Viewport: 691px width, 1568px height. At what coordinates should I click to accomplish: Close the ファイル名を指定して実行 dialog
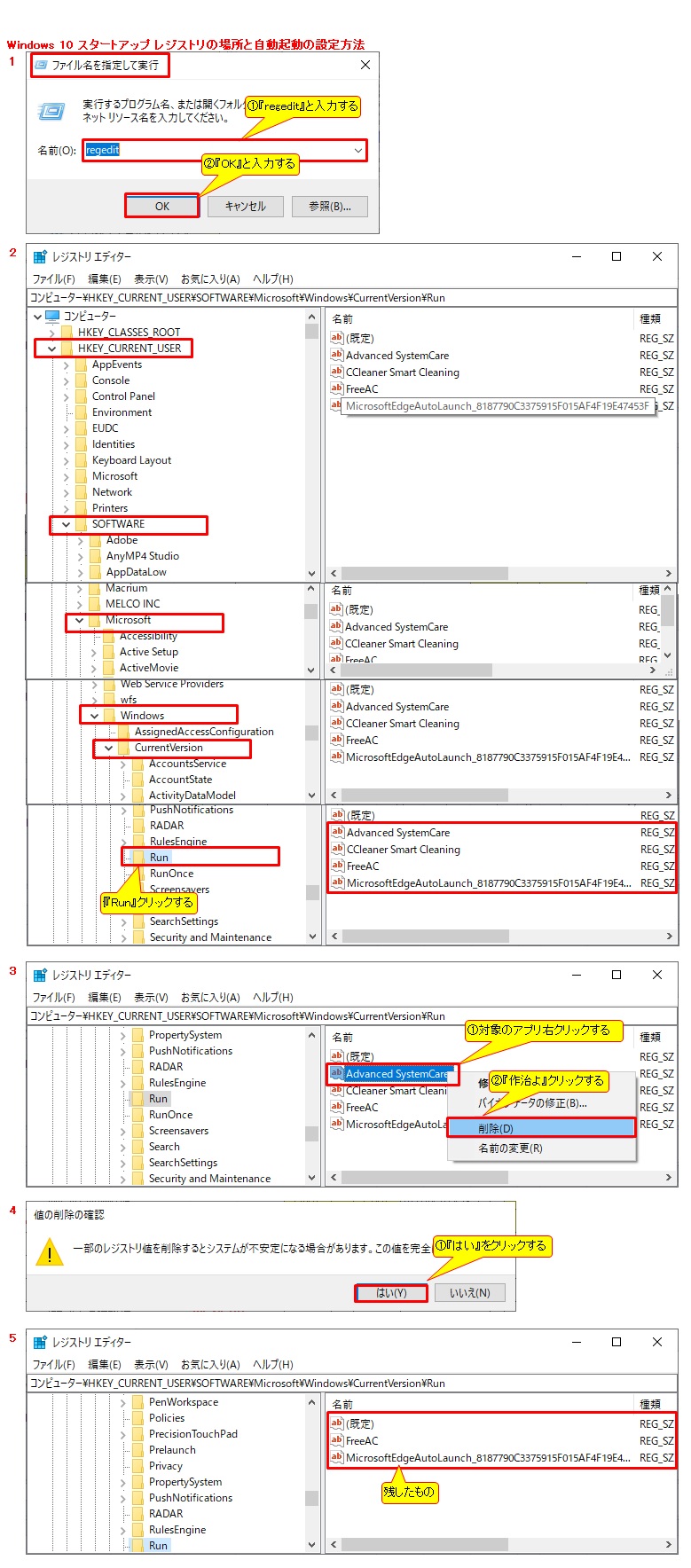(365, 65)
